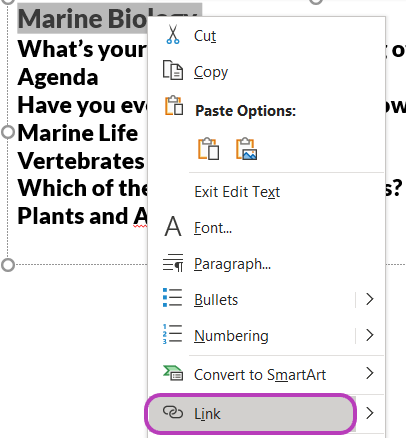Click the scissors Cut icon
Viewport: 406px width, 438px height.
coord(173,35)
